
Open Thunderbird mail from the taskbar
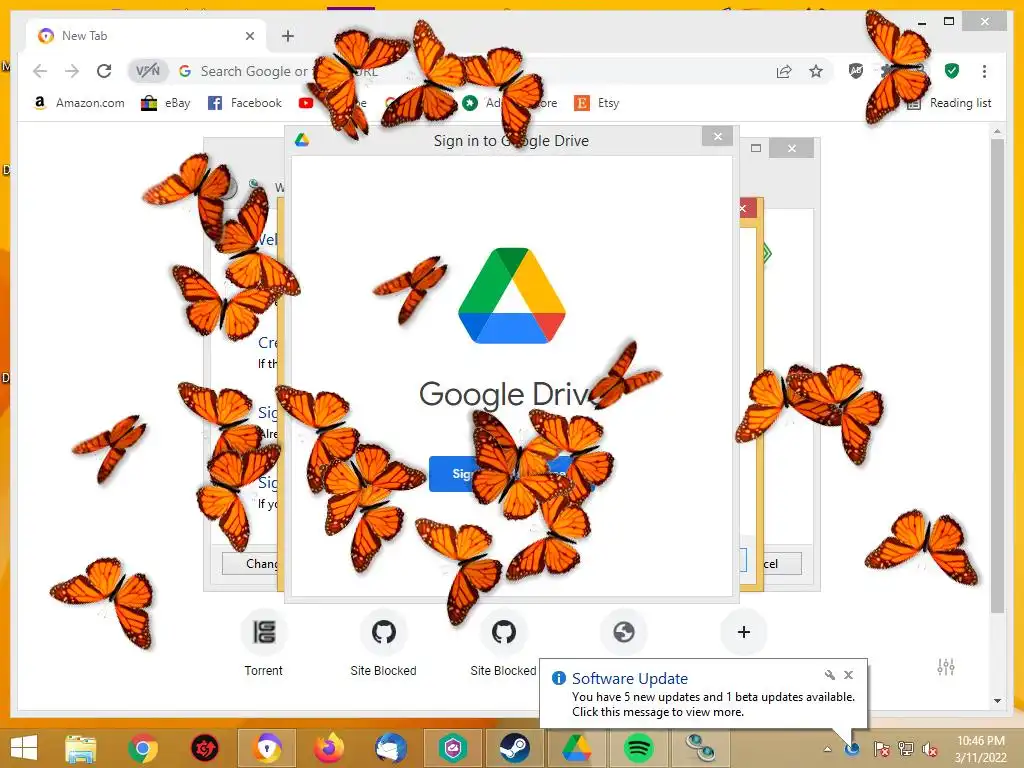[391, 748]
